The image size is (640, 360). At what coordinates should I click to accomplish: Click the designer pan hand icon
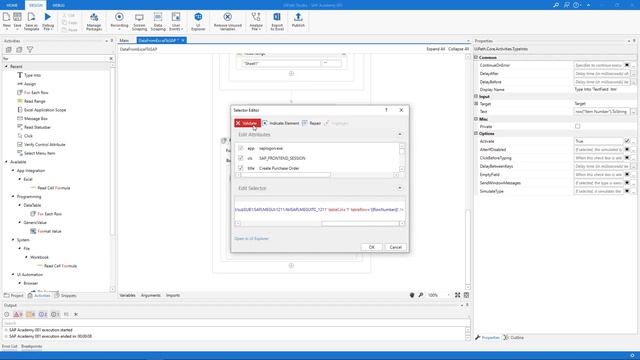pos(412,295)
